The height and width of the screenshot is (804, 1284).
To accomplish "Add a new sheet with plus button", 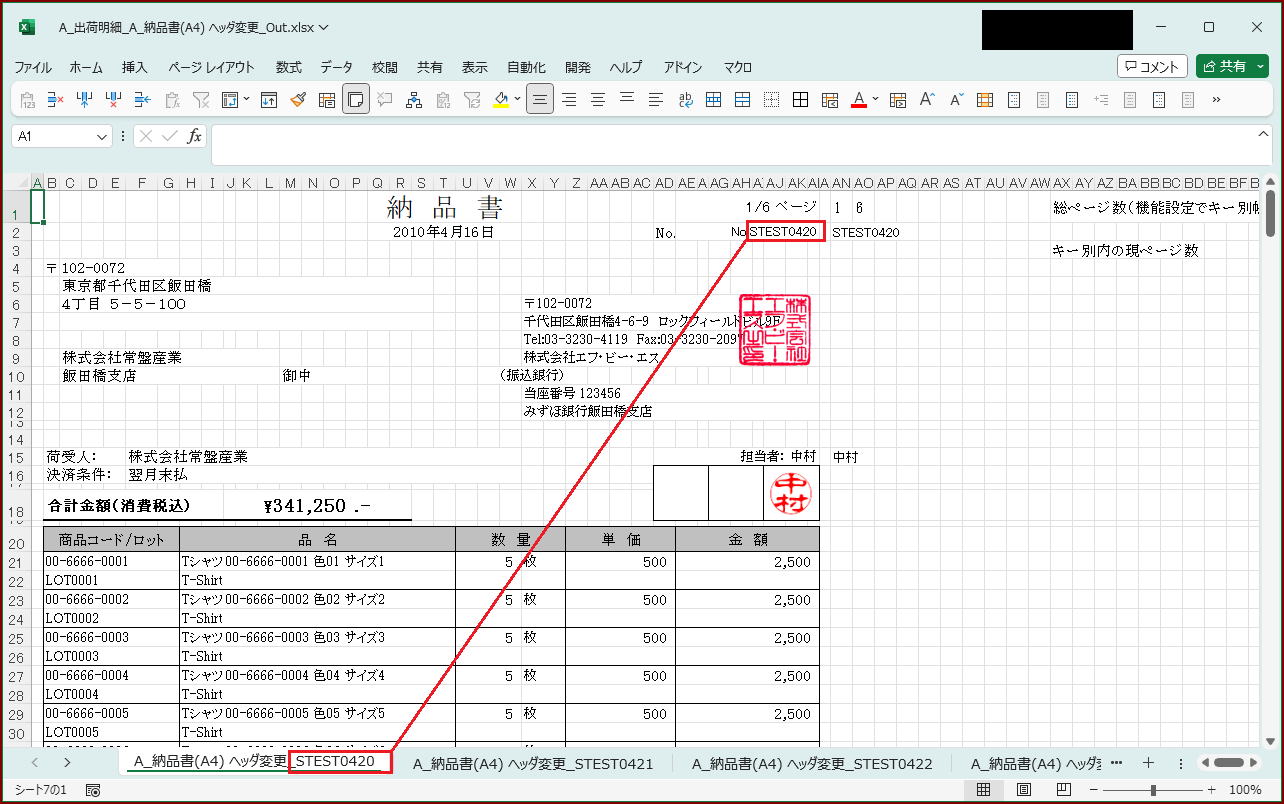I will 1148,763.
